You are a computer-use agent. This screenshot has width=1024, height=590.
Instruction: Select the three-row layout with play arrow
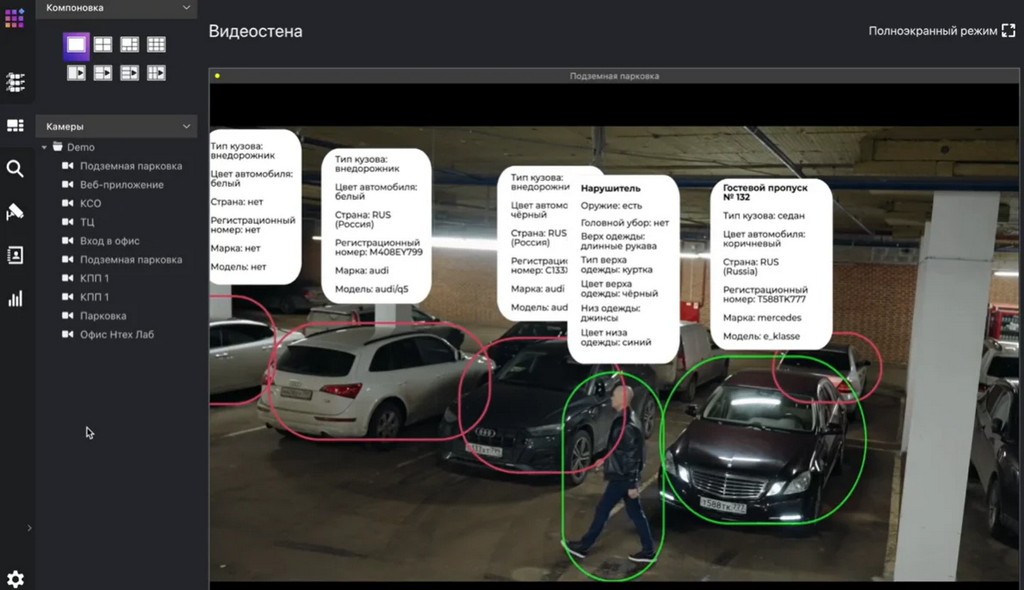pyautogui.click(x=129, y=73)
